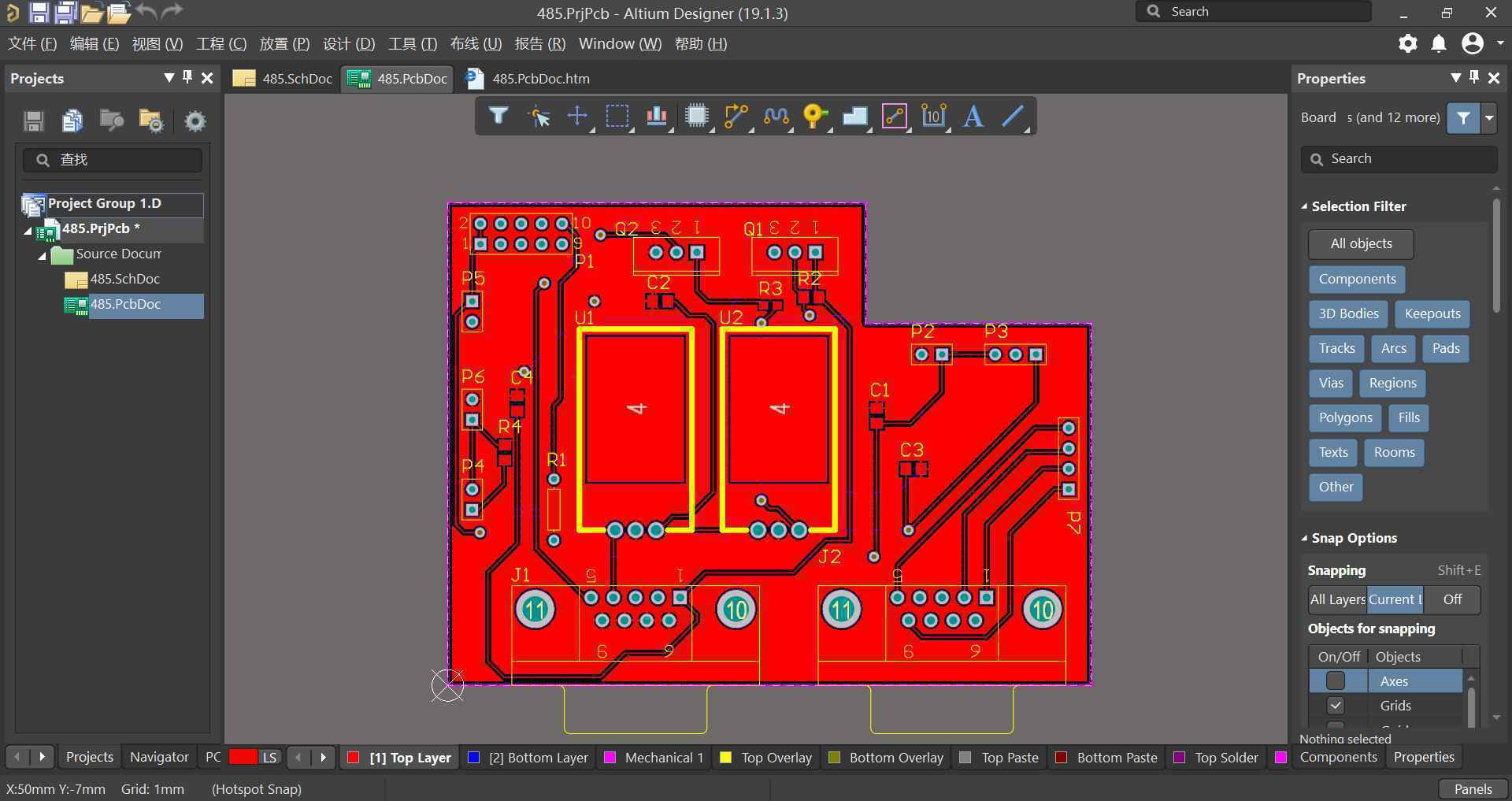
Task: Toggle Tracks selection filter
Action: (1337, 348)
